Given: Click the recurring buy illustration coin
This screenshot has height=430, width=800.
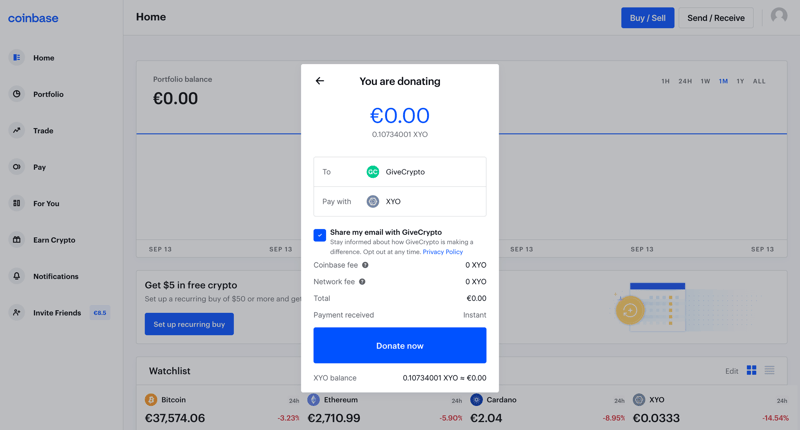Looking at the screenshot, I should tap(630, 310).
